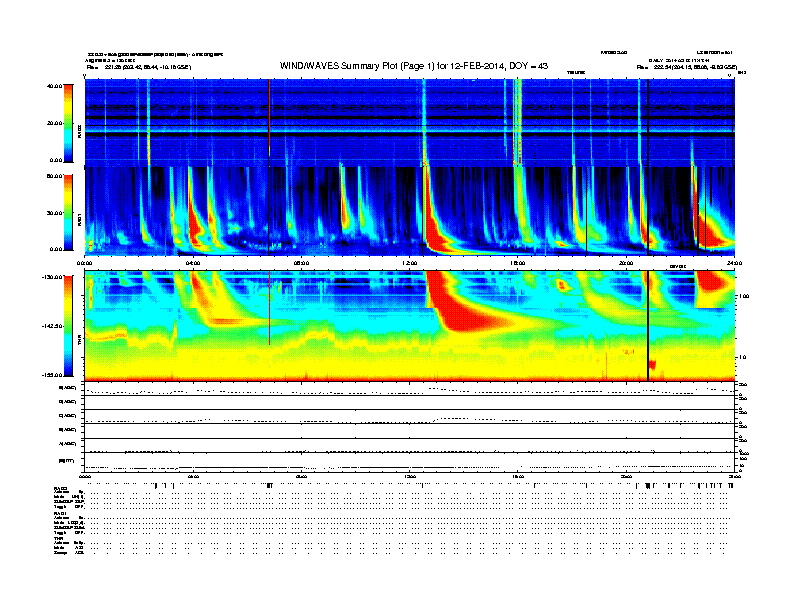Click the red burst near 04:00 in RAD1
792x612 pixels.
(x=194, y=222)
